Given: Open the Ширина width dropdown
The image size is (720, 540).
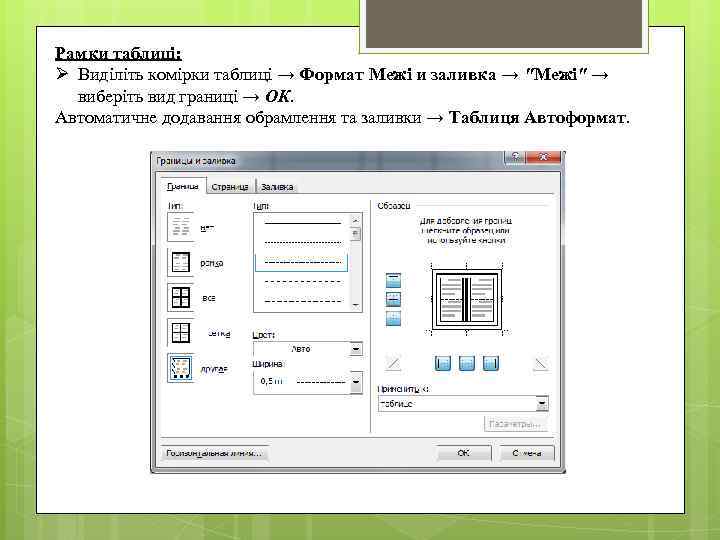Looking at the screenshot, I should click(356, 382).
